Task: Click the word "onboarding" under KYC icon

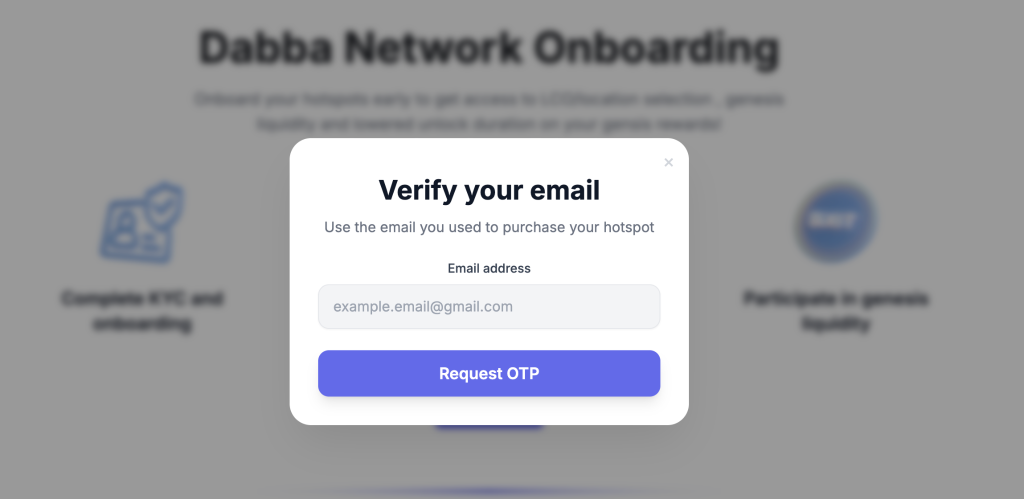Action: pyautogui.click(x=142, y=323)
